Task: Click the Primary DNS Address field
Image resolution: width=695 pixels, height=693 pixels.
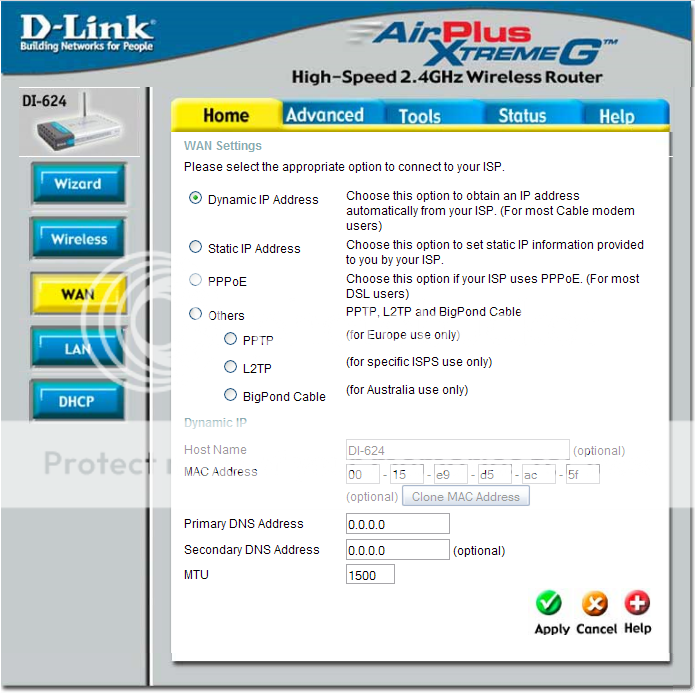Action: click(x=397, y=524)
